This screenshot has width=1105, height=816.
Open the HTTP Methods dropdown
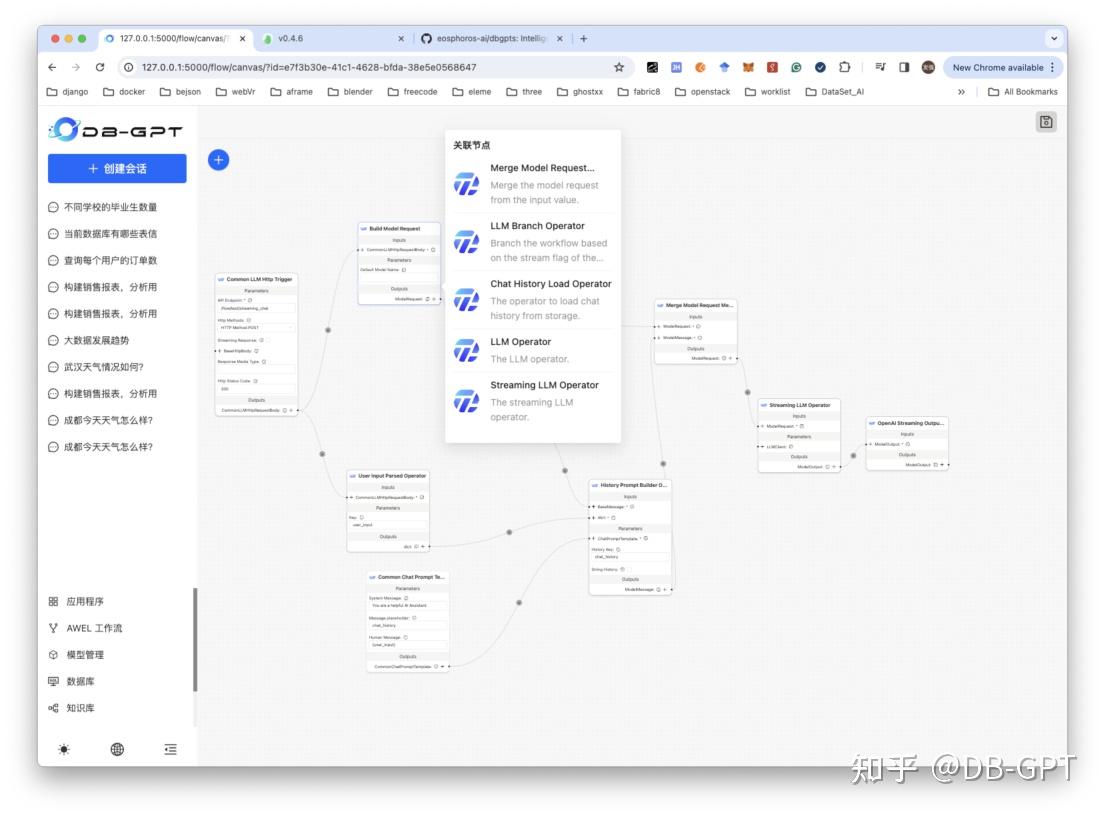click(x=254, y=327)
